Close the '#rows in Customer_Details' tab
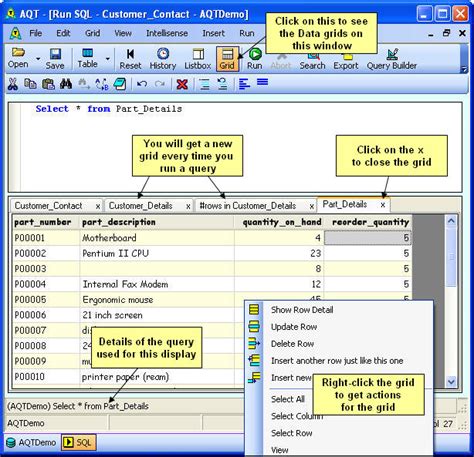The image size is (474, 457). [312, 207]
